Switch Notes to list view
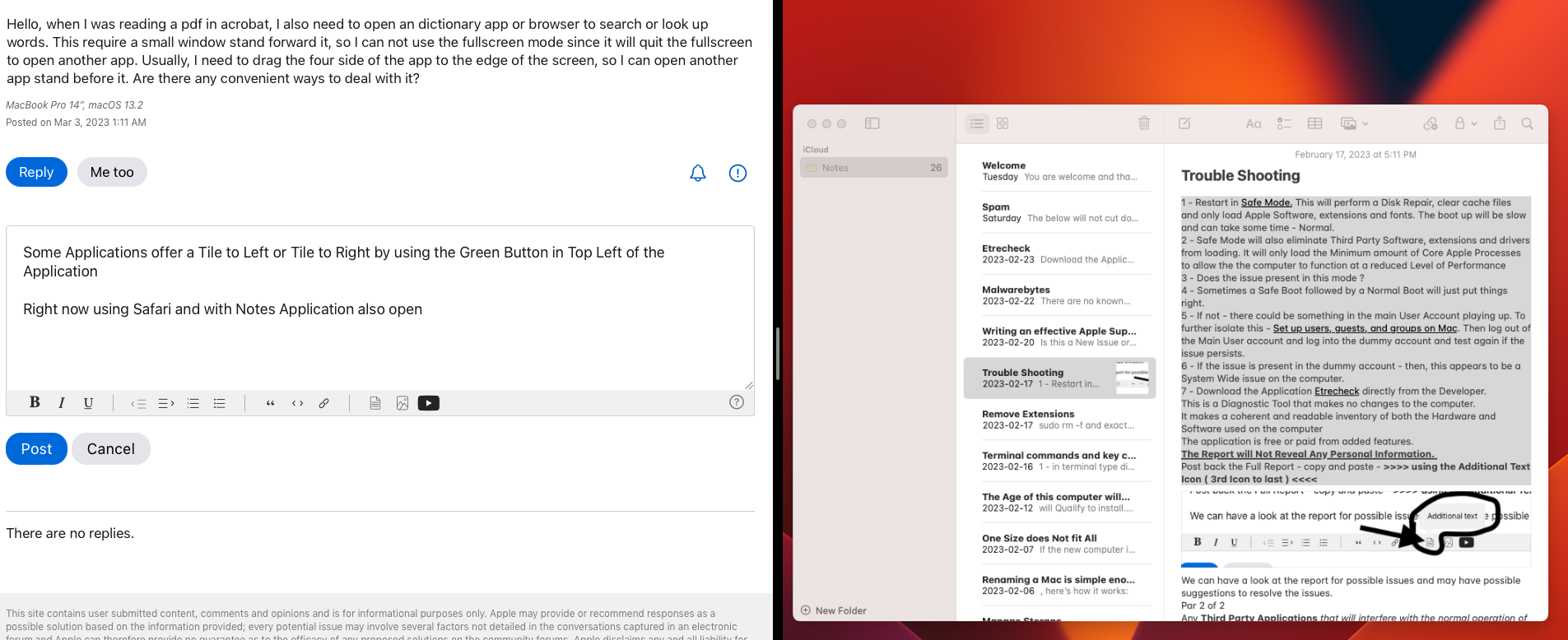Viewport: 1568px width, 640px height. 977,123
